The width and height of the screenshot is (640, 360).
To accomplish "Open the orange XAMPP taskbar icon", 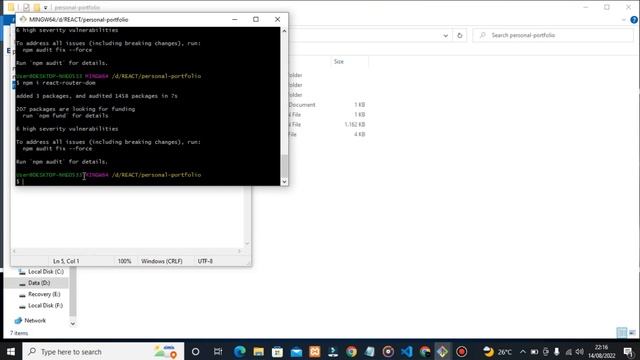I will 315,351.
